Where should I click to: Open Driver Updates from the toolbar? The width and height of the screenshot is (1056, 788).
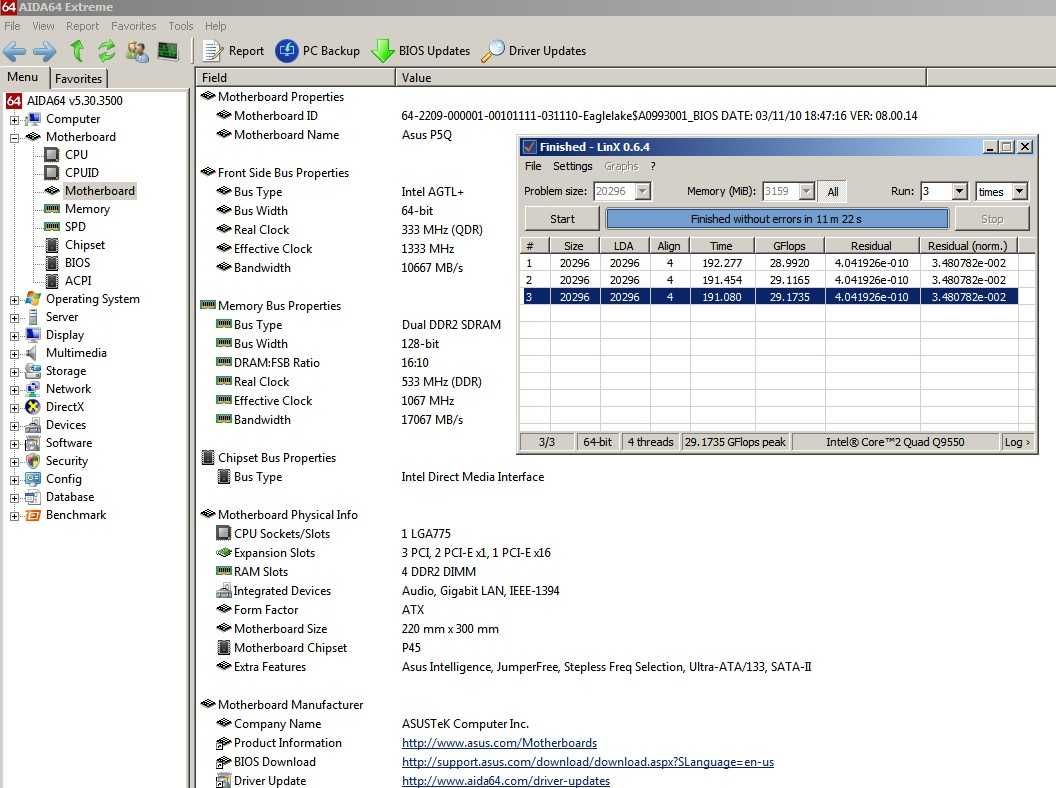(x=533, y=51)
